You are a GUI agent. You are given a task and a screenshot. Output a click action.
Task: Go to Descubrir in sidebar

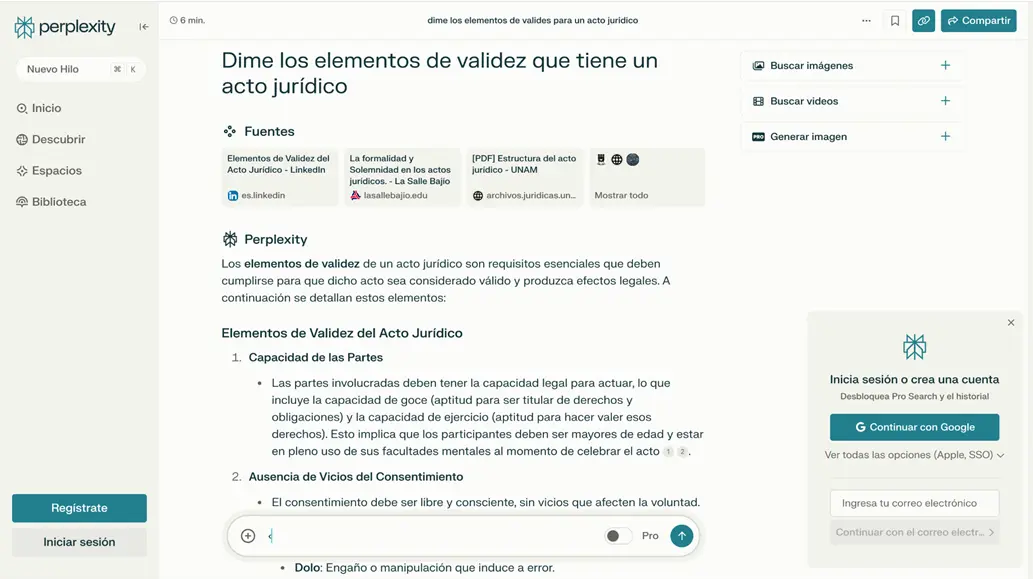click(x=58, y=140)
